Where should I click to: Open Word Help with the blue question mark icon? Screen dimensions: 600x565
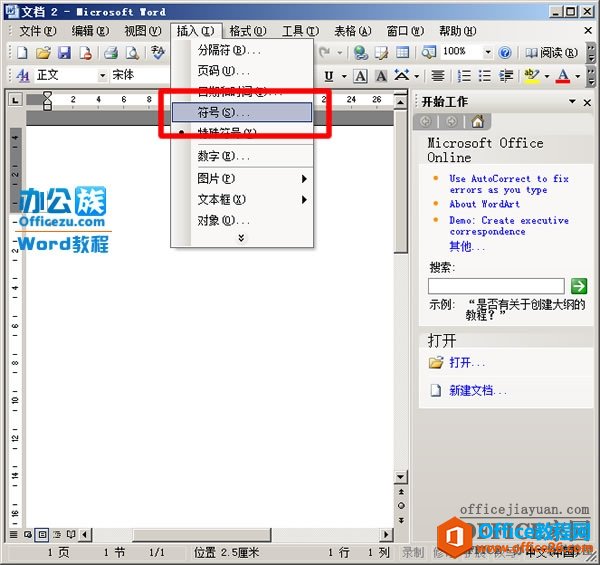[505, 52]
